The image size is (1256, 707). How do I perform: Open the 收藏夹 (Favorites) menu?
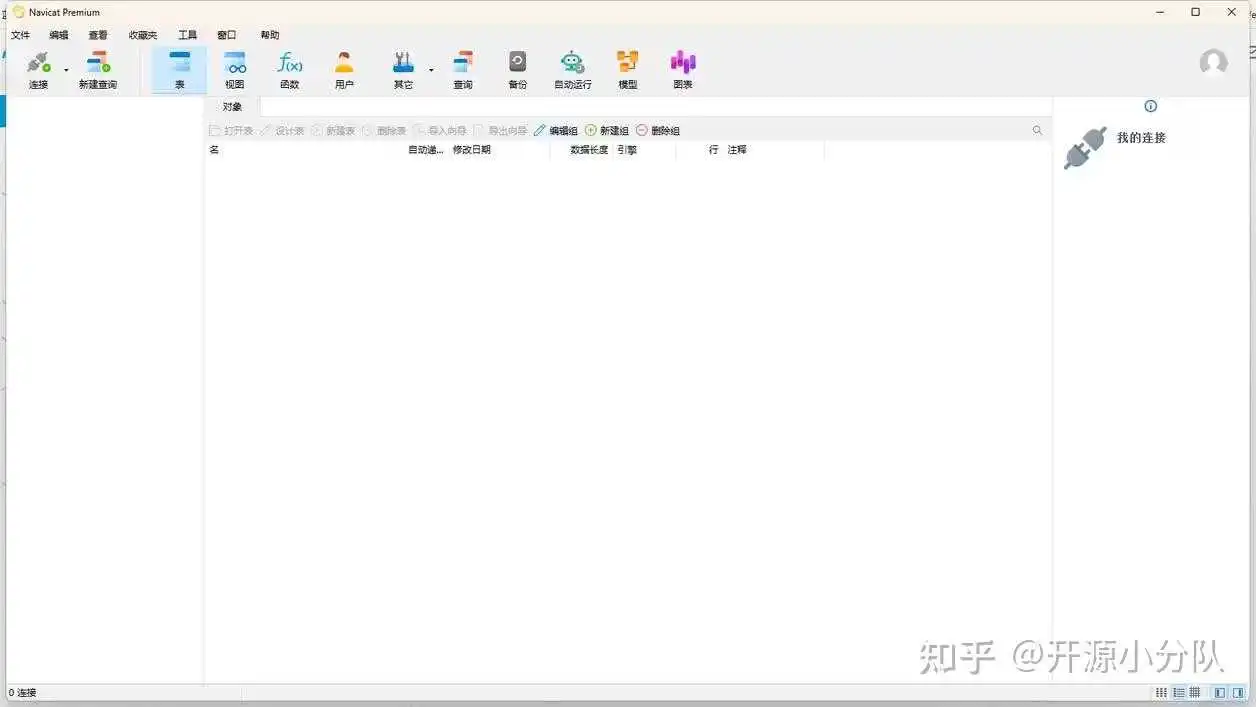[x=143, y=35]
